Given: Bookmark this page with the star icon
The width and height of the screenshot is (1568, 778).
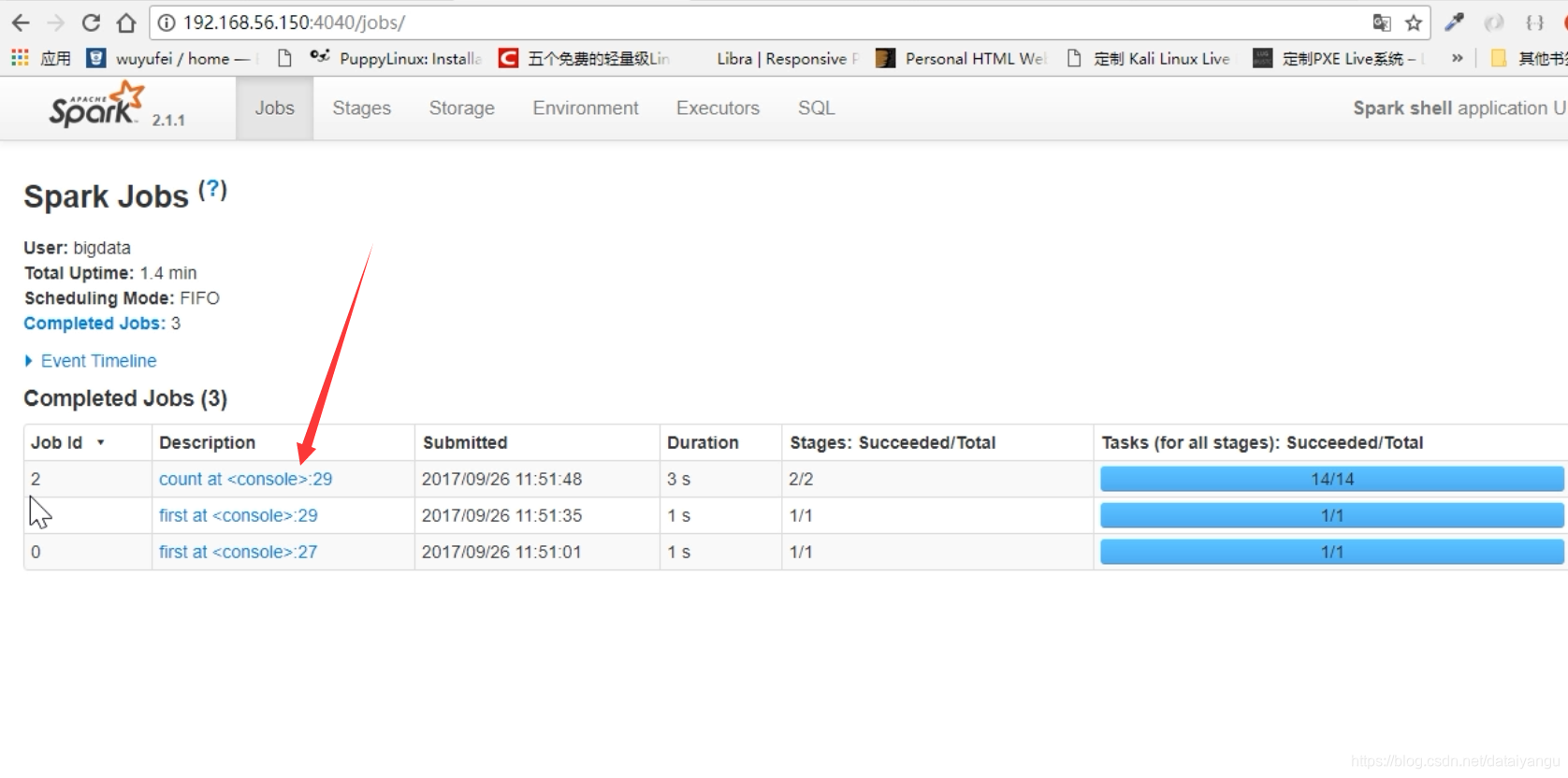Looking at the screenshot, I should (1413, 22).
